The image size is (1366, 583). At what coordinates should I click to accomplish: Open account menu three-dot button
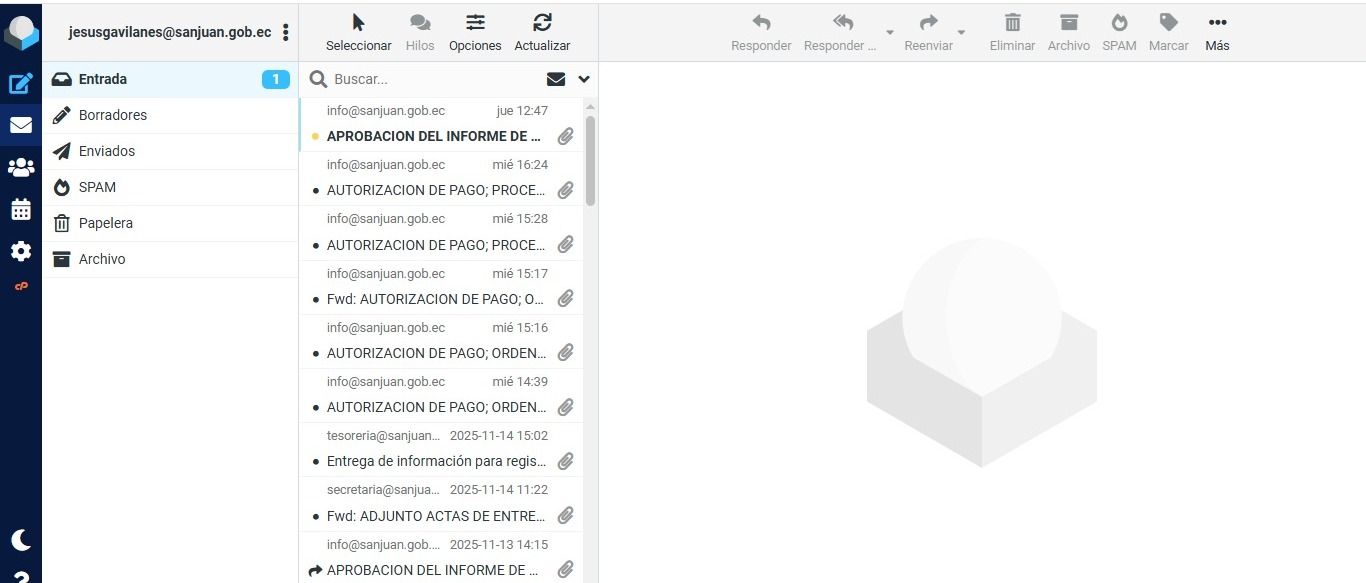point(286,32)
